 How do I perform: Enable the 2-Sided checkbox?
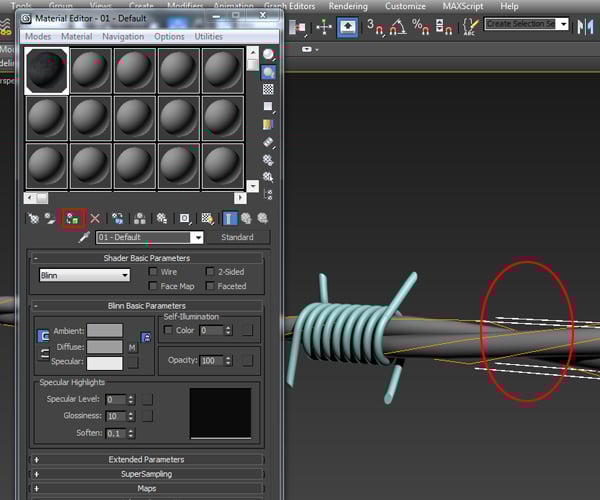(x=210, y=271)
